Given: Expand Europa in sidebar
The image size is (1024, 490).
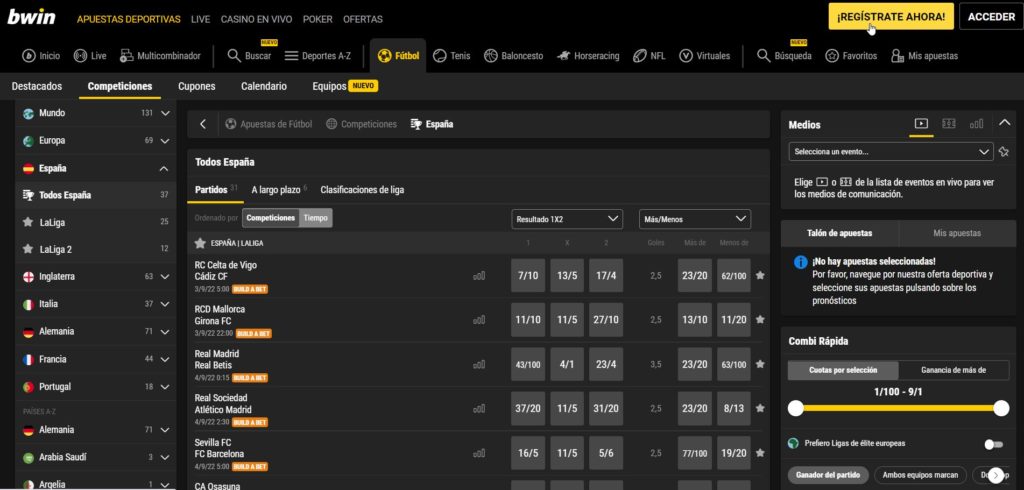Looking at the screenshot, I should pyautogui.click(x=165, y=140).
